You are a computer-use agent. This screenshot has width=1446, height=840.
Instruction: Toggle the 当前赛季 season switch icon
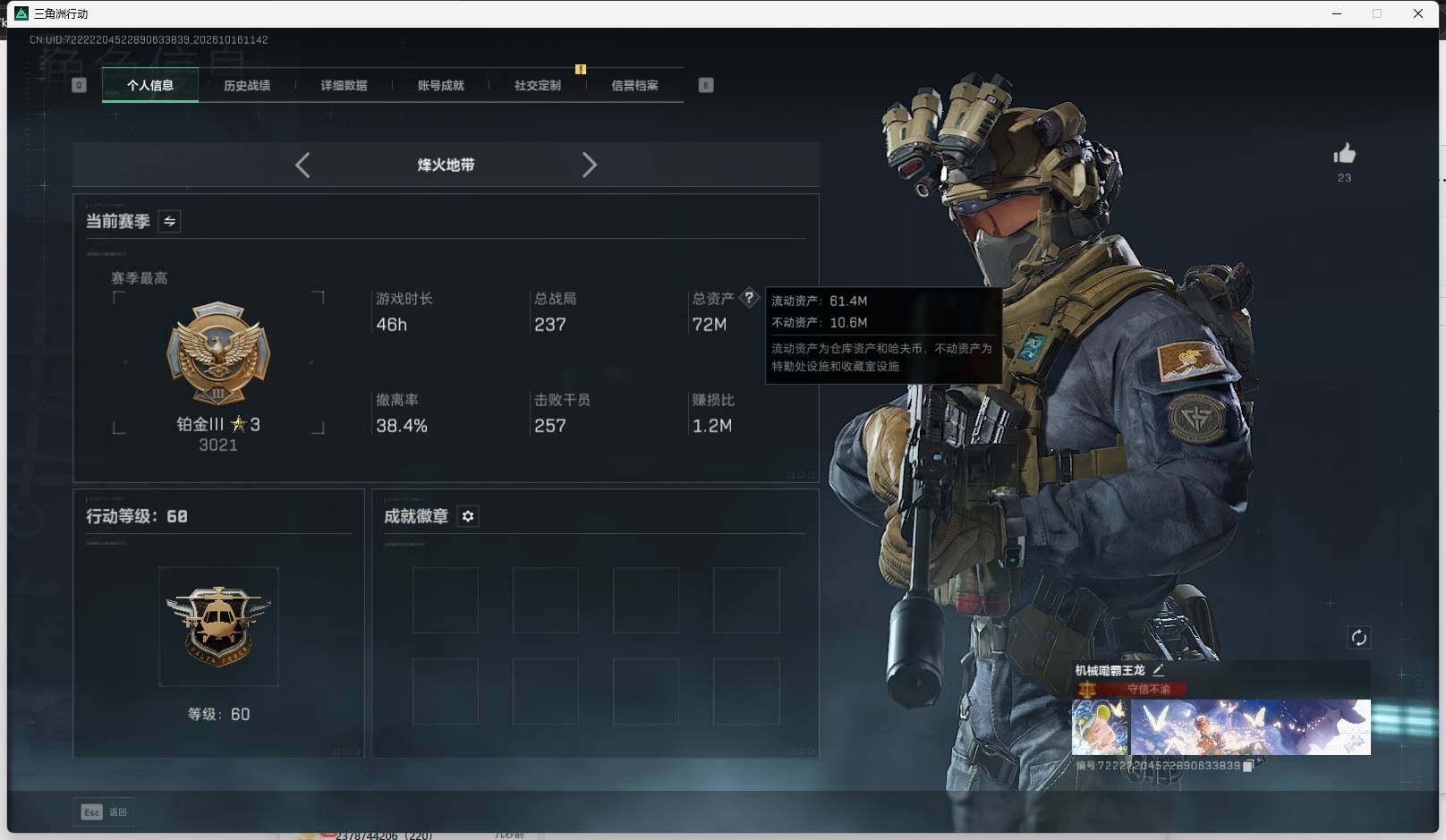[169, 221]
